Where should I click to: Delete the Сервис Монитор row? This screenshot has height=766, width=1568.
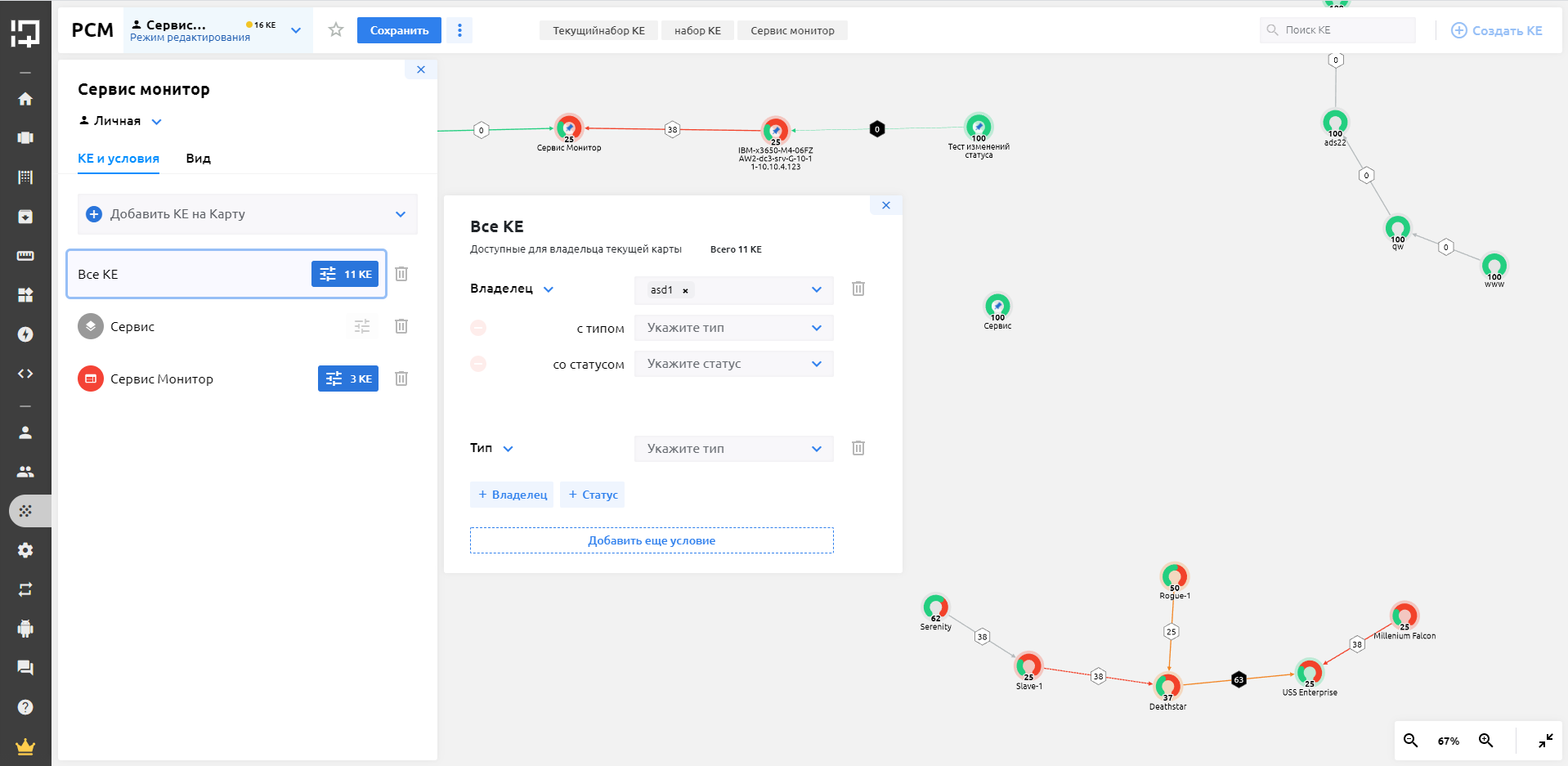(x=401, y=379)
